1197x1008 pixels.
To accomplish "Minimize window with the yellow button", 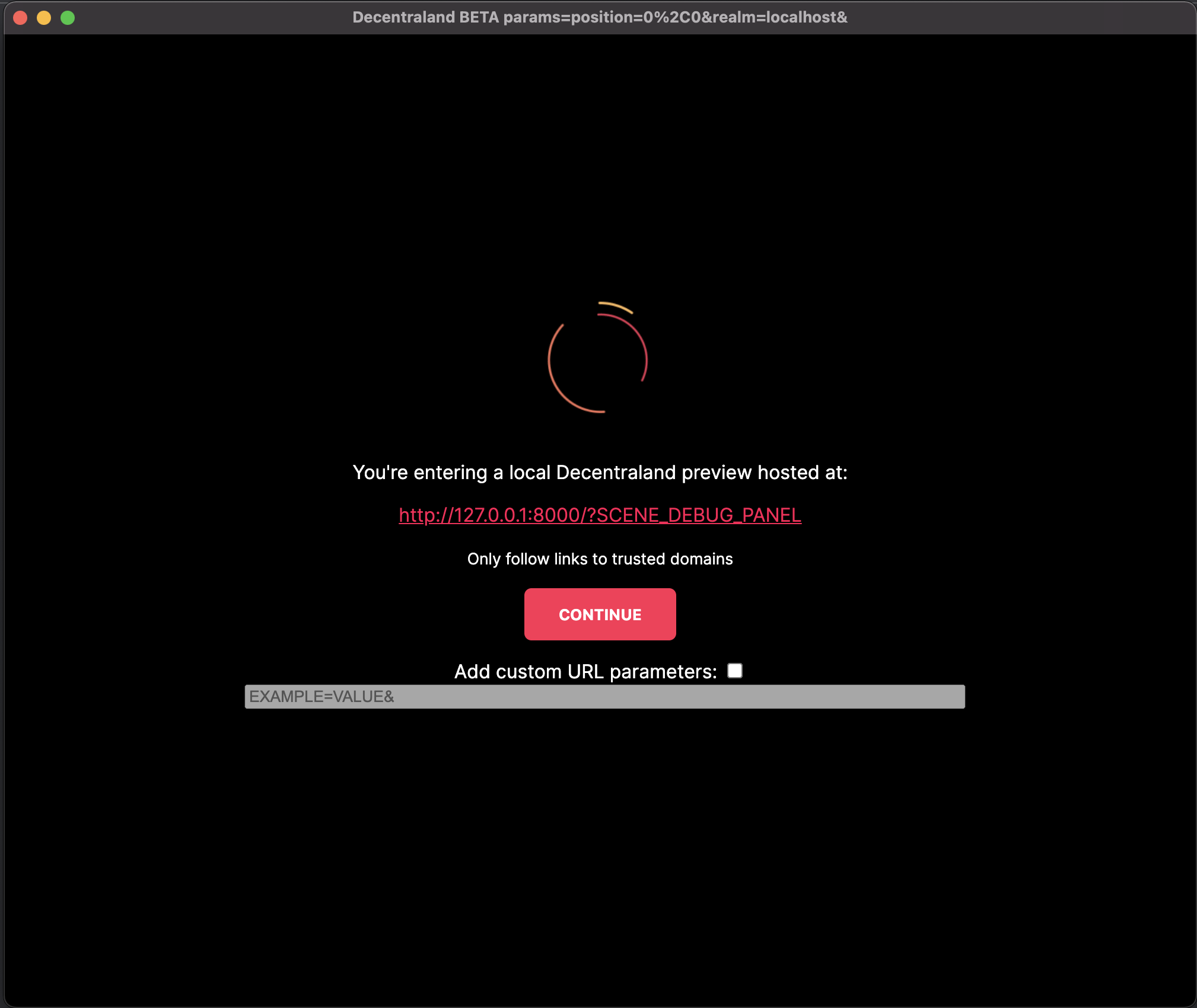I will click(x=44, y=18).
